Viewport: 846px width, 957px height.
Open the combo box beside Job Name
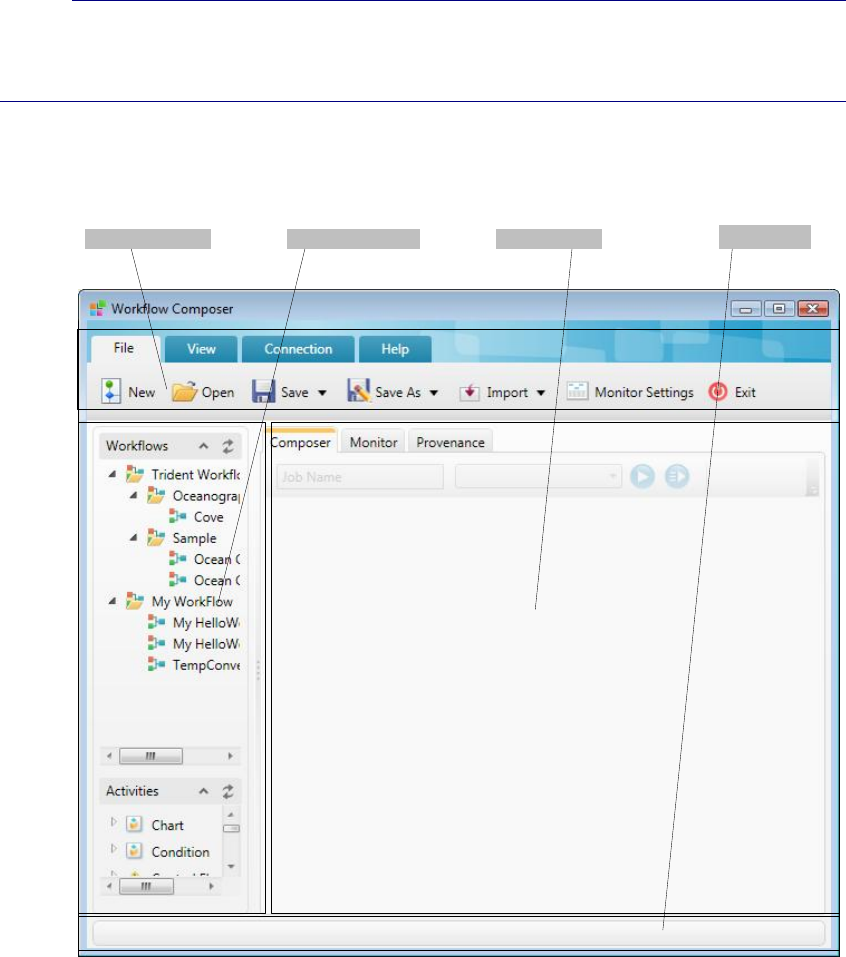pos(538,477)
